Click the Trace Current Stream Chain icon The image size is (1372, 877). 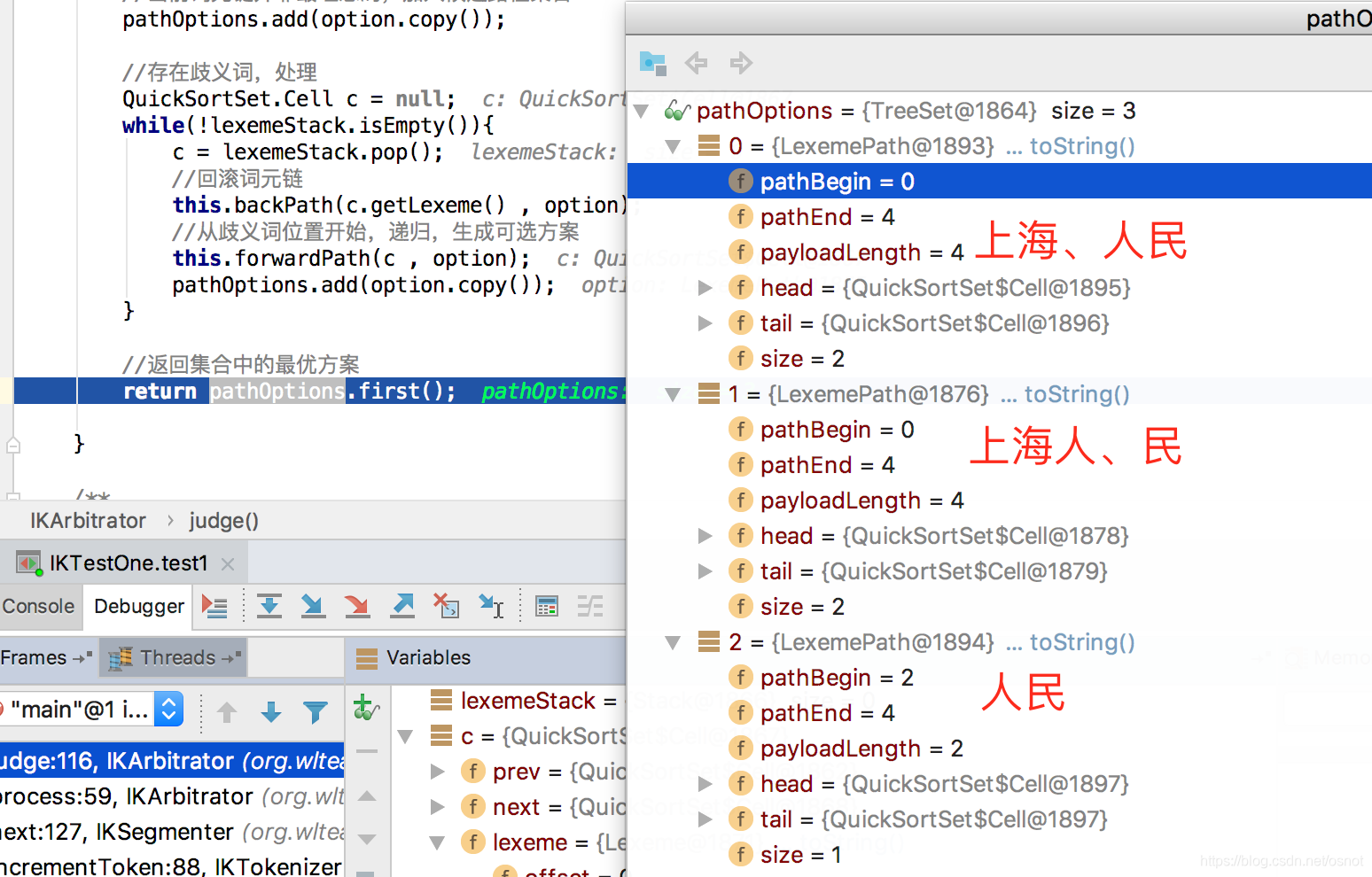pos(590,606)
